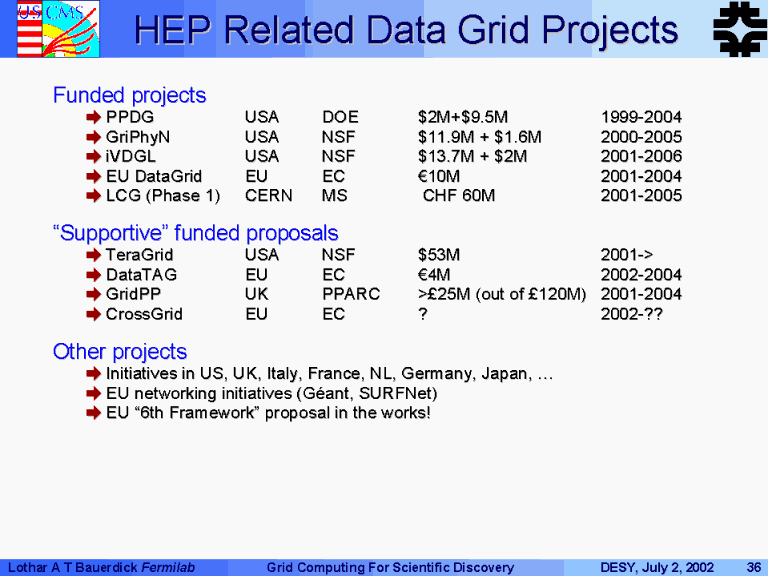The width and height of the screenshot is (768, 576).
Task: Click the GriPhyN project name
Action: click(x=138, y=137)
